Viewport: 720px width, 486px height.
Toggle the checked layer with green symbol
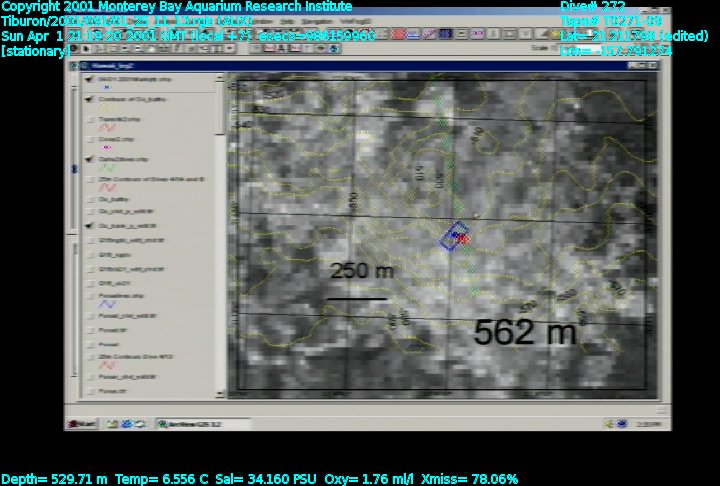click(91, 158)
